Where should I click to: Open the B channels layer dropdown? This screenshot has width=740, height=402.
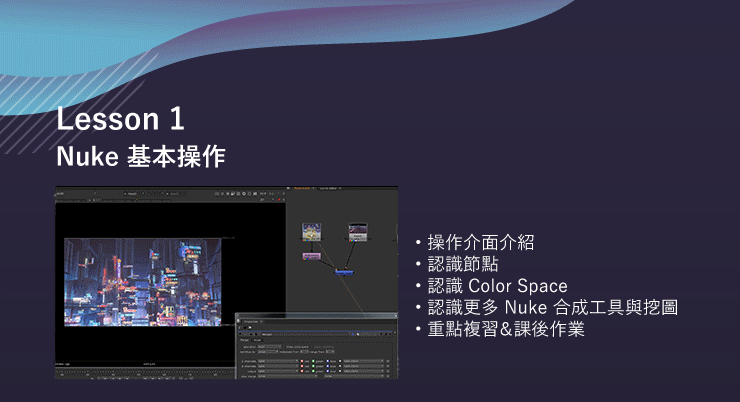[x=278, y=366]
